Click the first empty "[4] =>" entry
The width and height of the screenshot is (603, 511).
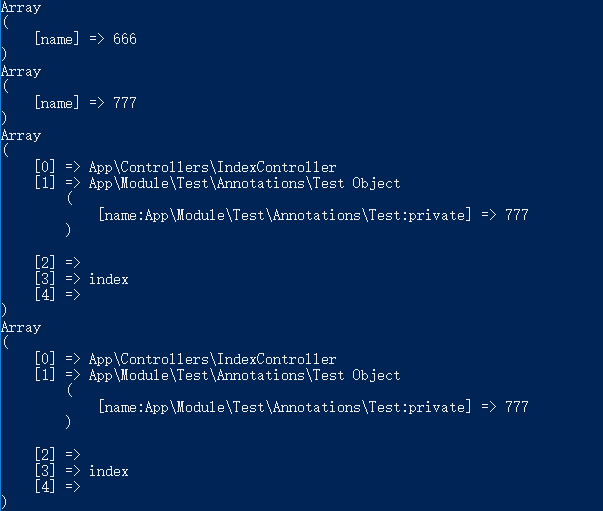click(57, 295)
